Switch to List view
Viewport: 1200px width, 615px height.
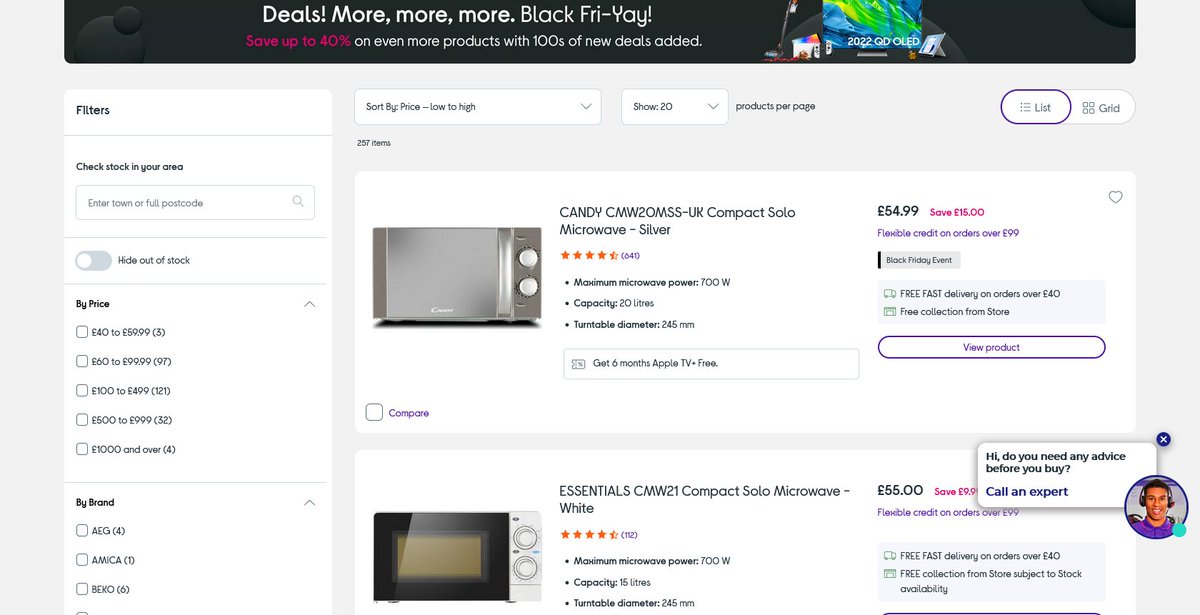(x=1035, y=107)
